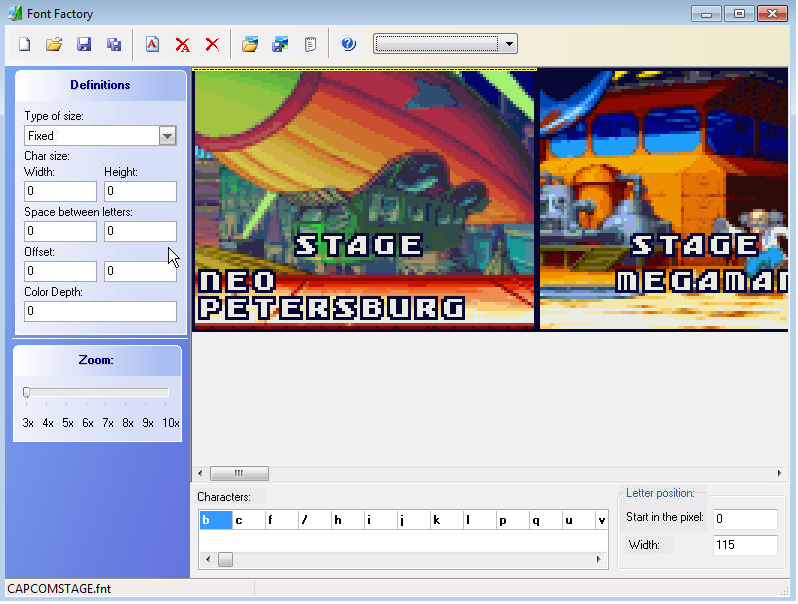Click the save-all multiple disks icon
This screenshot has width=798, height=604.
[114, 44]
